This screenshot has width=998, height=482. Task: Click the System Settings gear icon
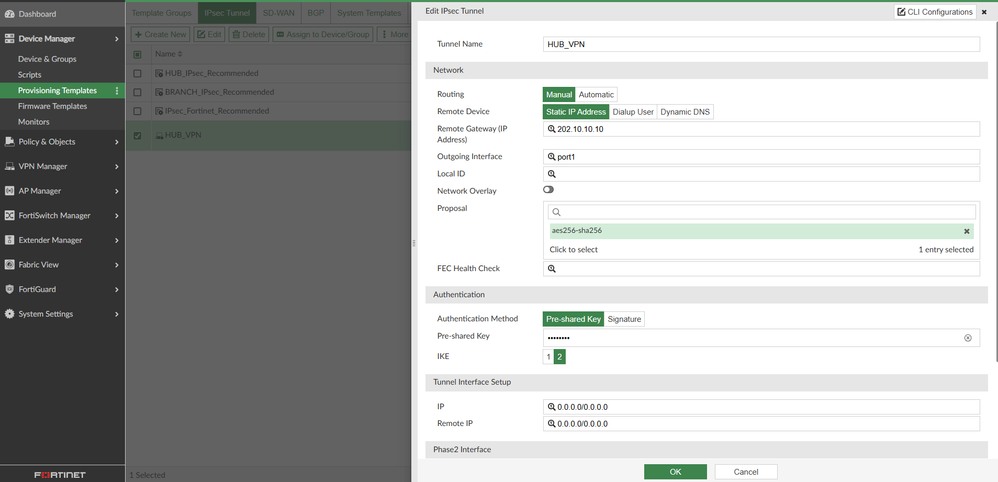pyautogui.click(x=10, y=314)
